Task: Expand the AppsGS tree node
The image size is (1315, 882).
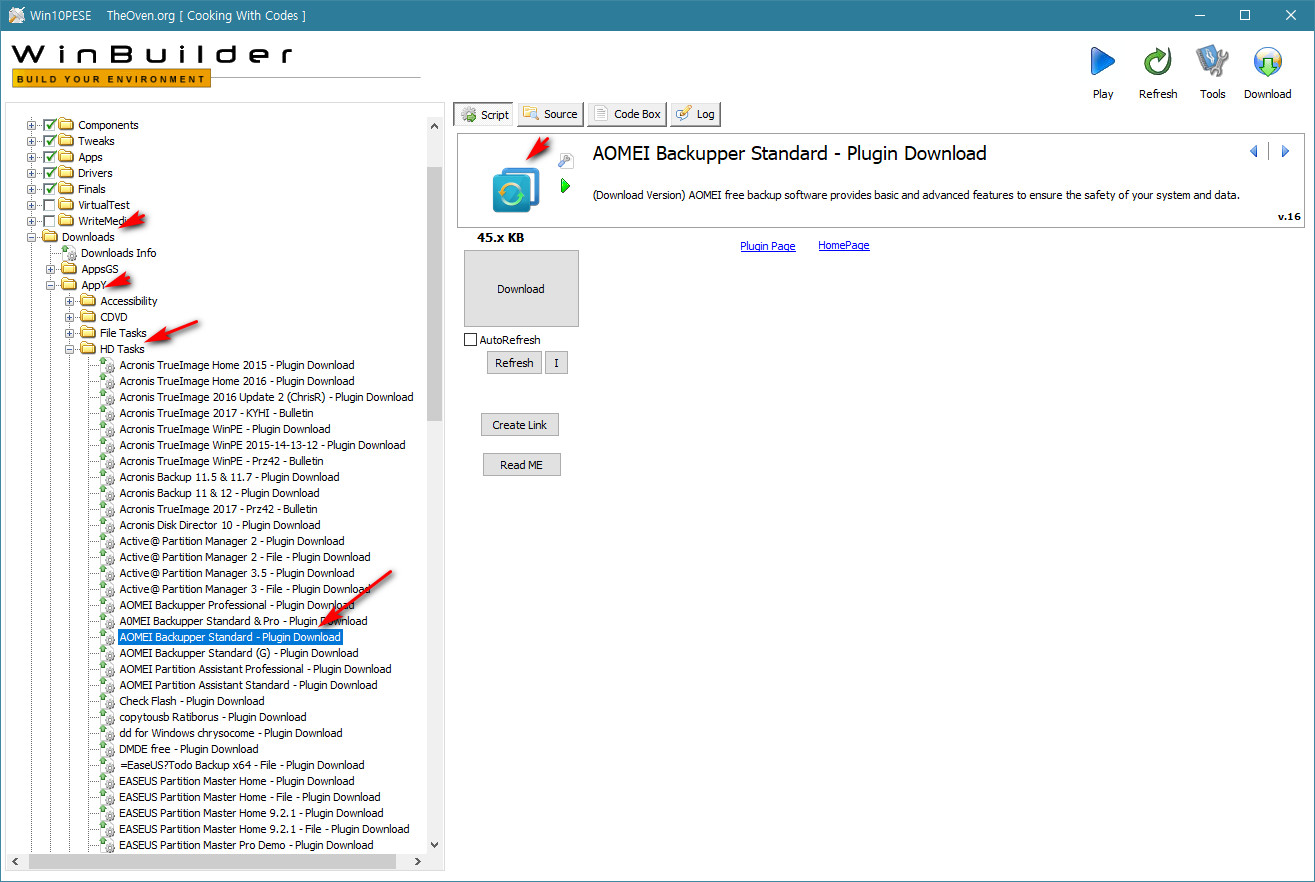Action: tap(51, 269)
